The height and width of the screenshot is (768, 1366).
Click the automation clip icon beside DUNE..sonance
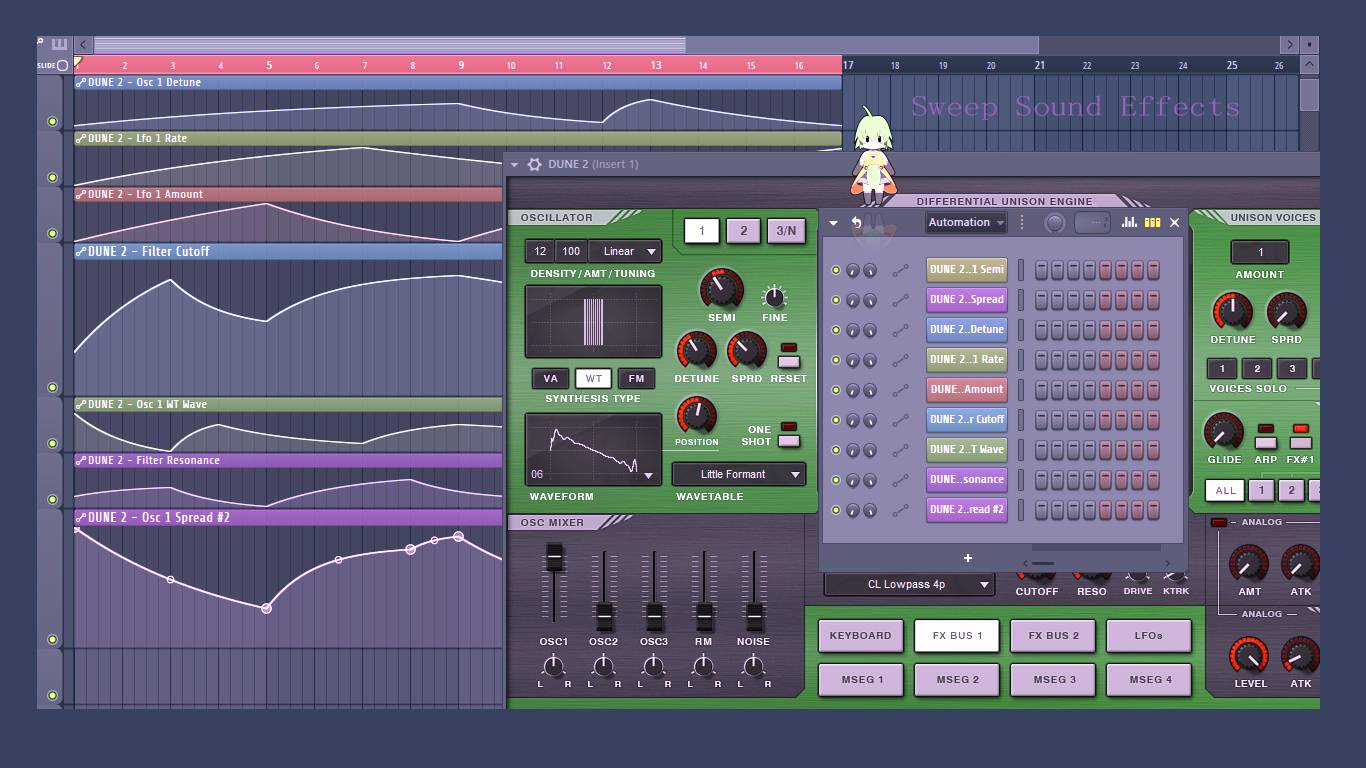(900, 480)
